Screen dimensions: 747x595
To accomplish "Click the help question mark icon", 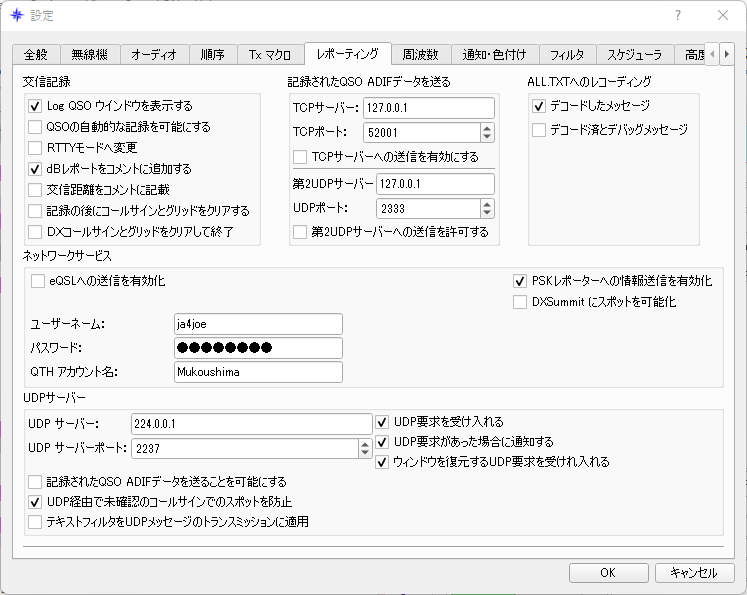I will tap(677, 15).
